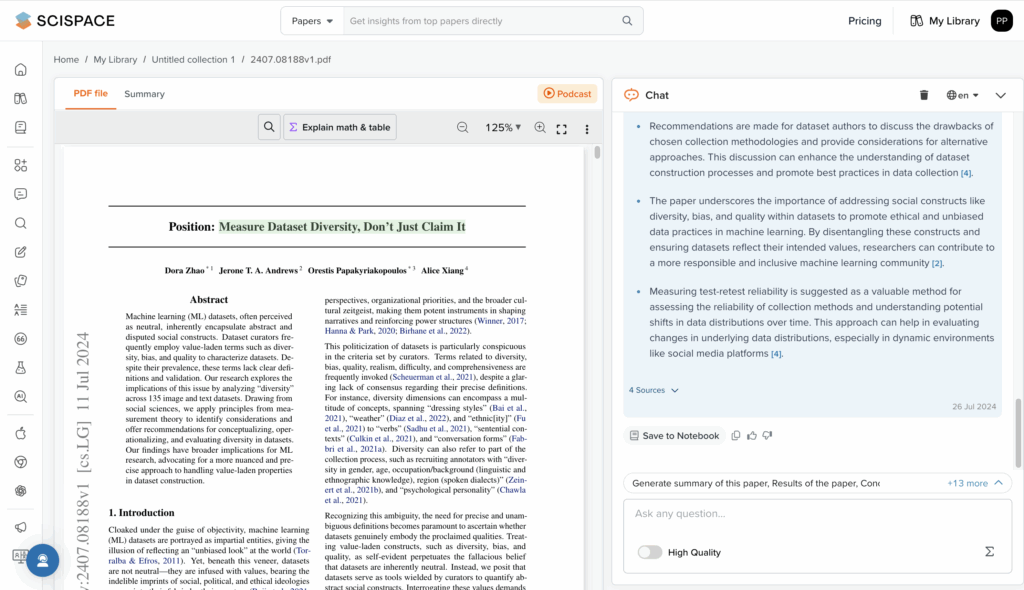This screenshot has width=1024, height=590.
Task: Open the Pricing link
Action: coord(864,21)
